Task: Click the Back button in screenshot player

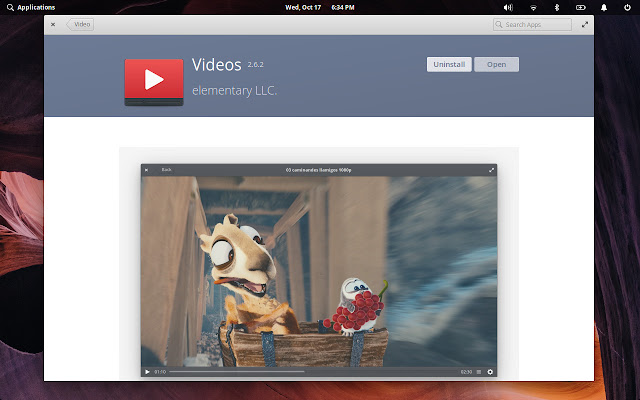Action: (x=167, y=170)
